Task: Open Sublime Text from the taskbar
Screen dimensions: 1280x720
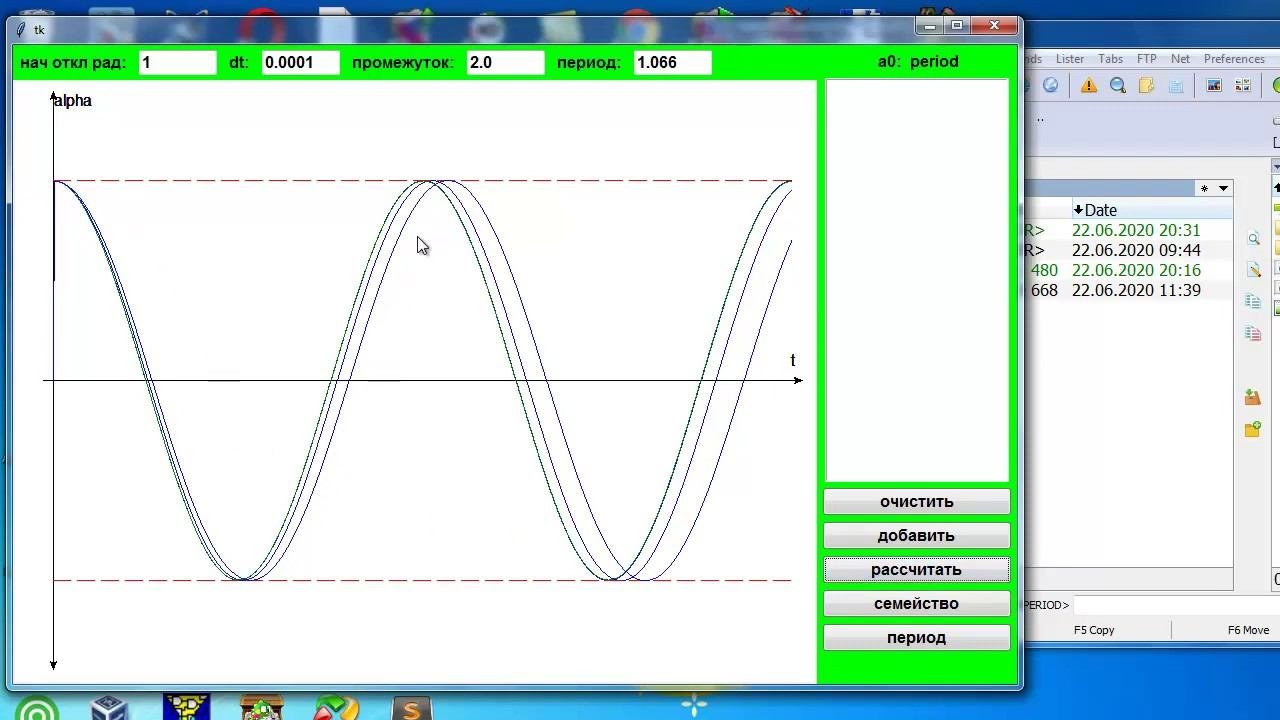Action: click(x=411, y=708)
